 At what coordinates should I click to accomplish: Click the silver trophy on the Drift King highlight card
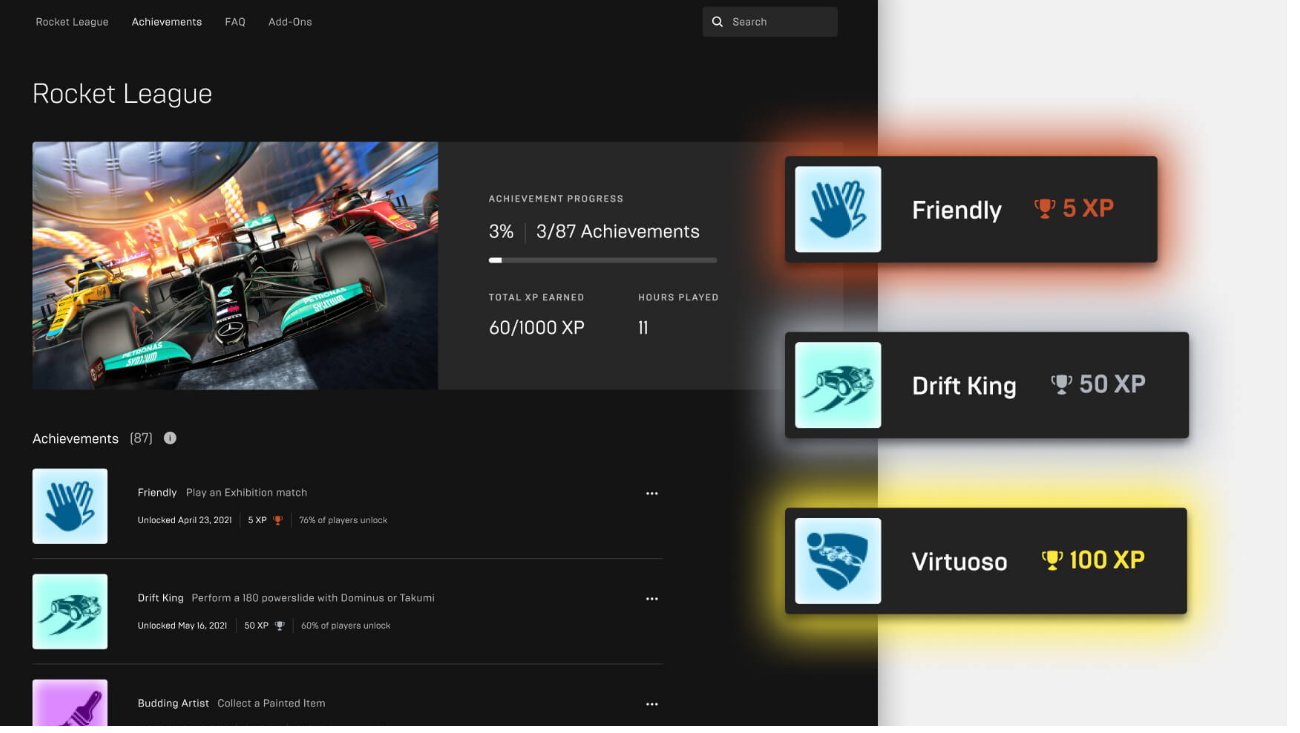pyautogui.click(x=1061, y=384)
